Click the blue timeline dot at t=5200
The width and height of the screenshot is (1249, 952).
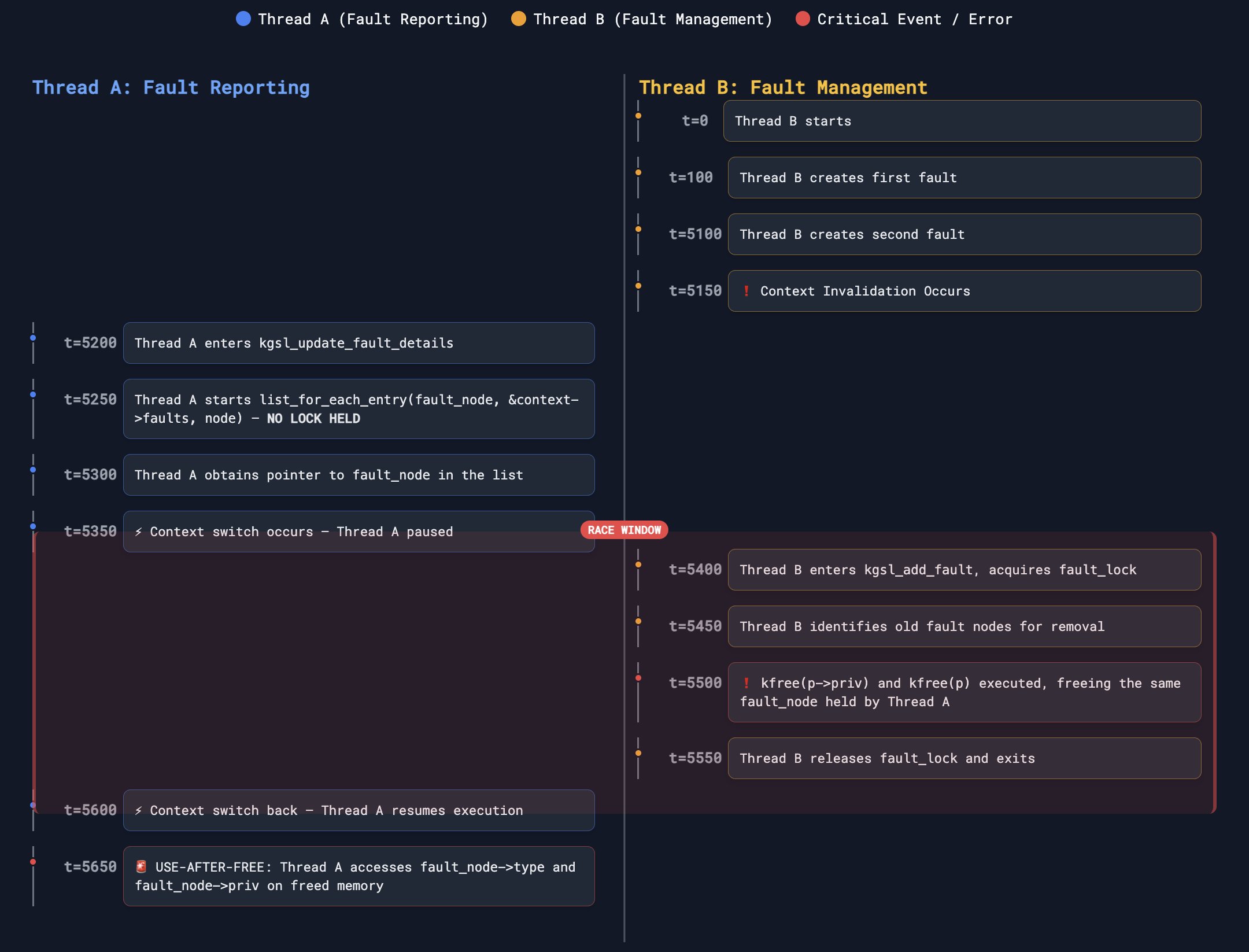pos(33,338)
